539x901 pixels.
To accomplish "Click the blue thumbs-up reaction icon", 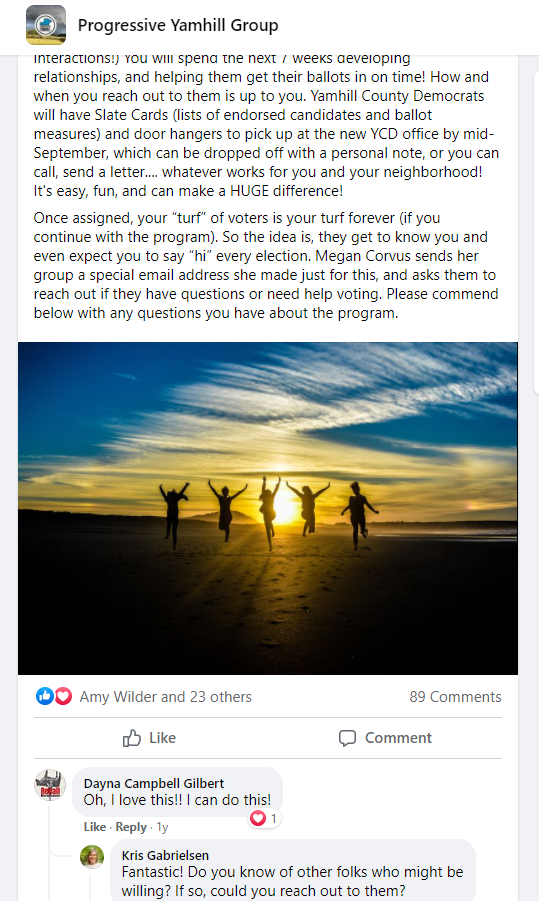I will (x=44, y=696).
